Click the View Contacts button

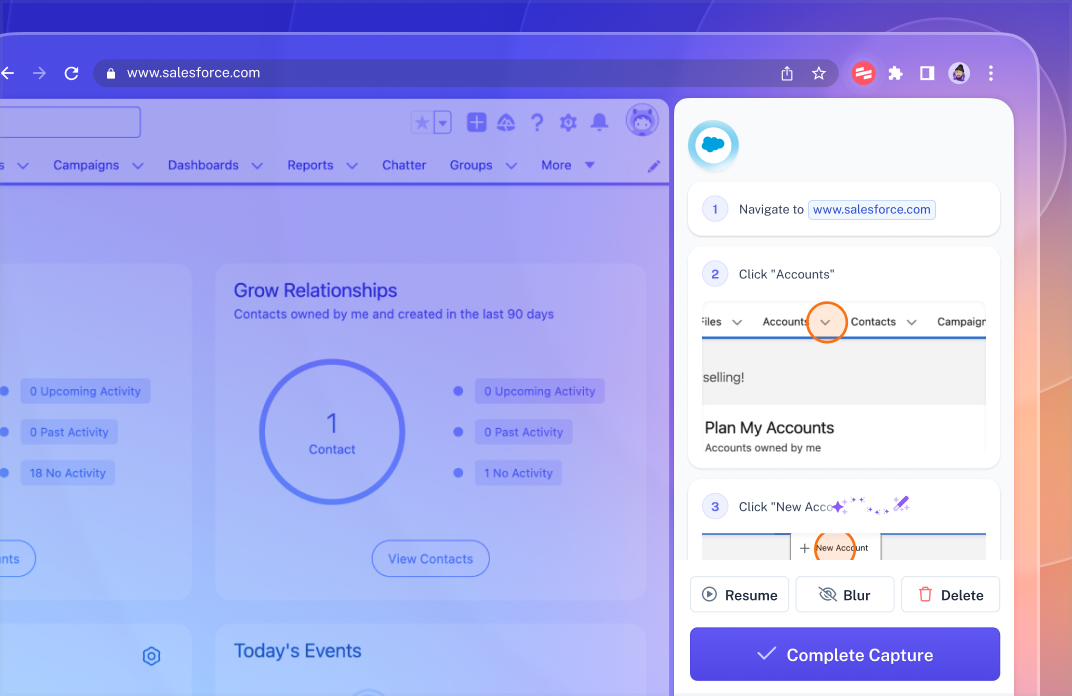431,559
